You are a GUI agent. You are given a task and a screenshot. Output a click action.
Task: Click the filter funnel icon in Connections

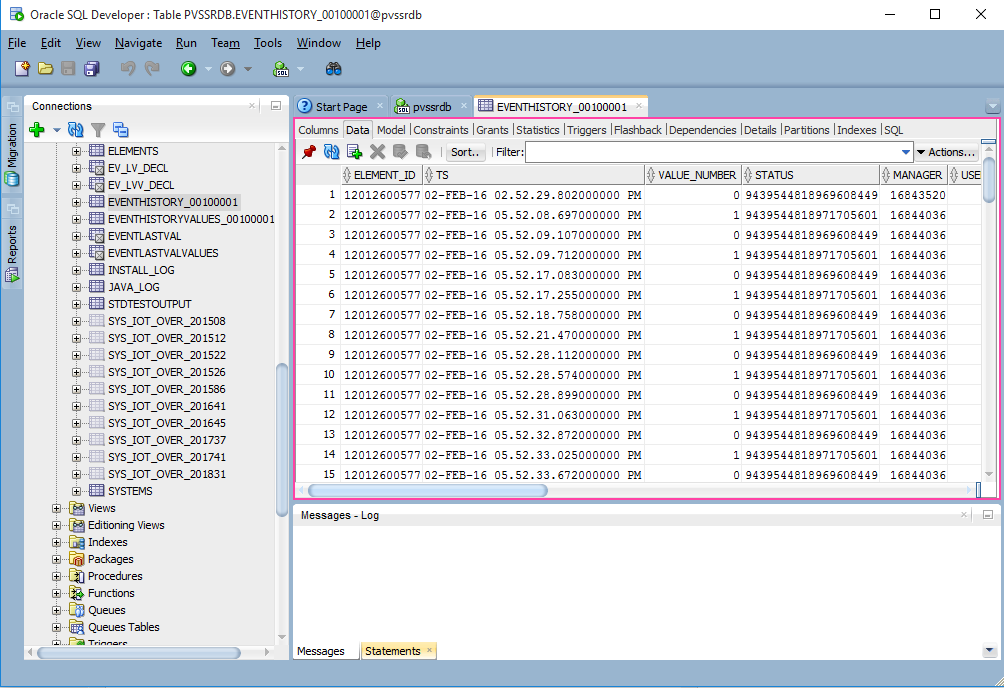(x=98, y=129)
